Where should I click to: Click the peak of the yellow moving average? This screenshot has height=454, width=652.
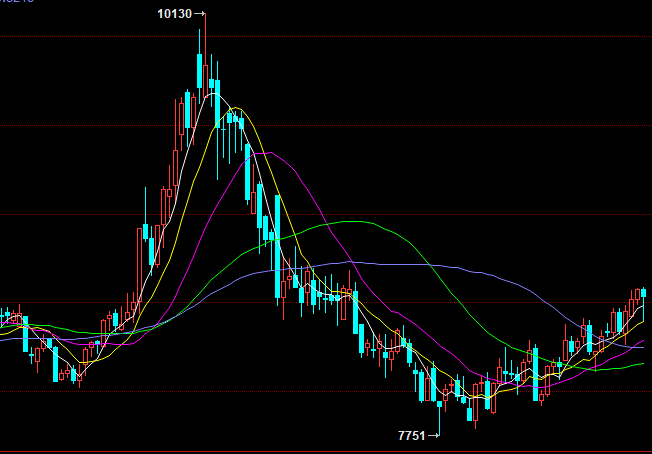click(x=236, y=107)
